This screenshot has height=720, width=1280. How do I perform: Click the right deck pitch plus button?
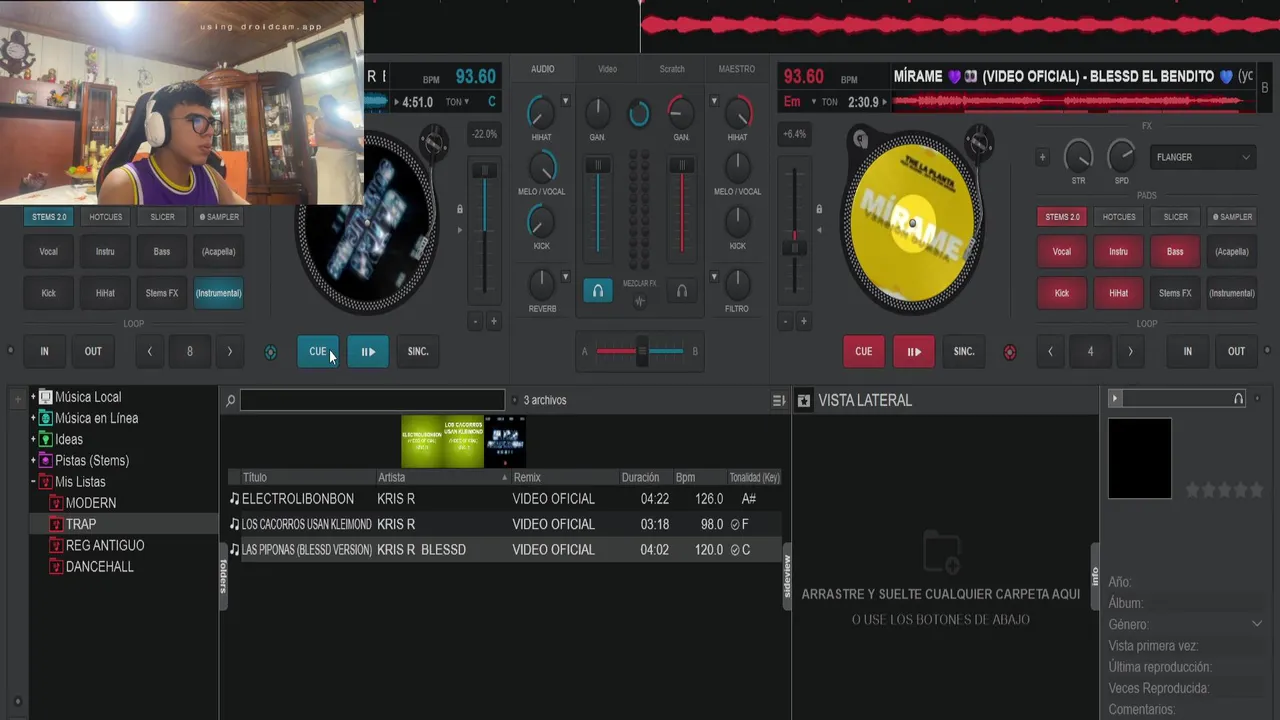[x=803, y=321]
